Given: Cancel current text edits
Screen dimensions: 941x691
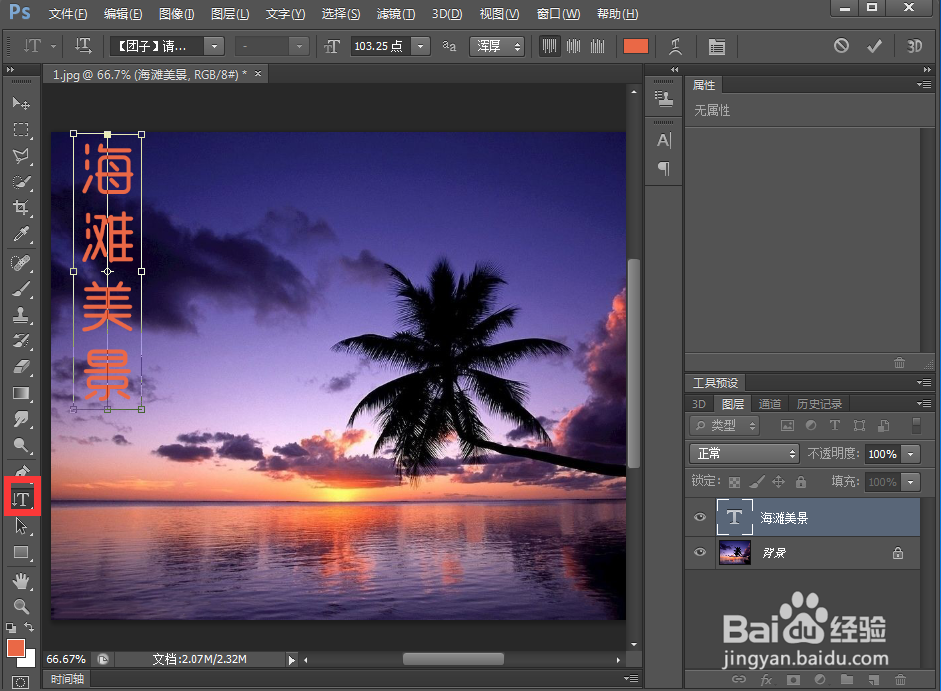Looking at the screenshot, I should (841, 46).
